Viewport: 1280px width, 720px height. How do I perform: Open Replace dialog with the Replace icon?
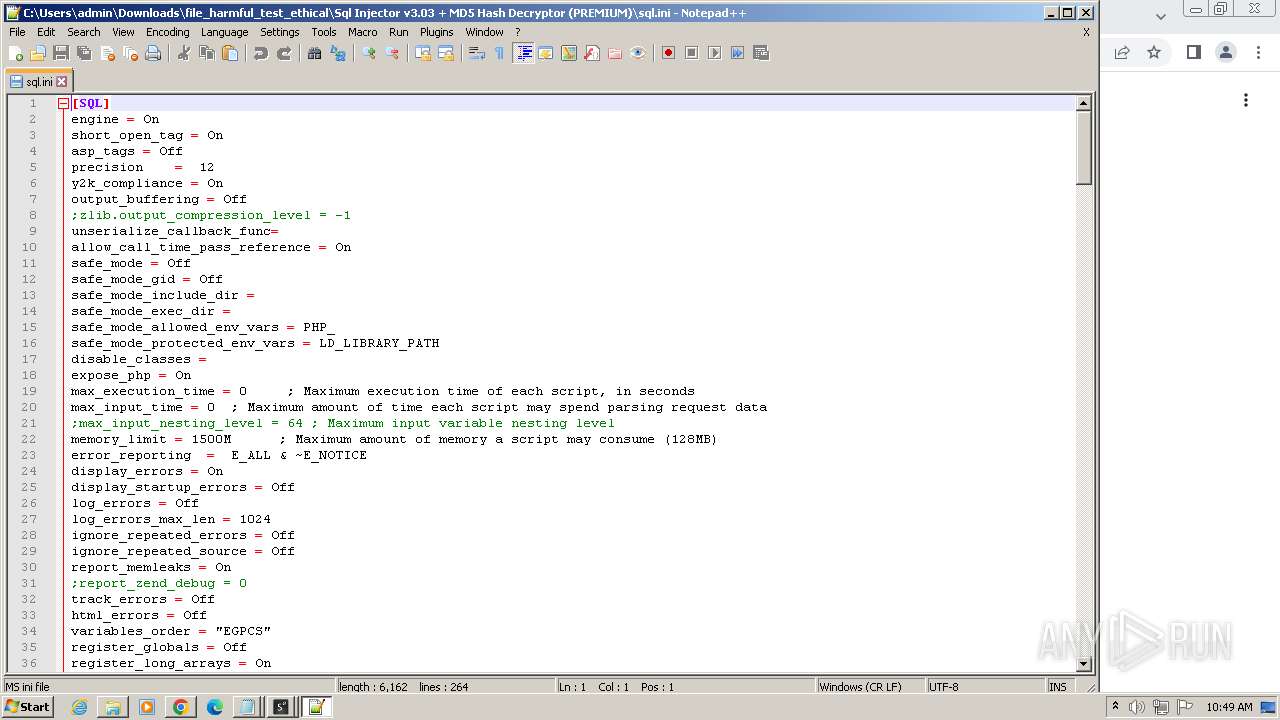click(x=338, y=53)
